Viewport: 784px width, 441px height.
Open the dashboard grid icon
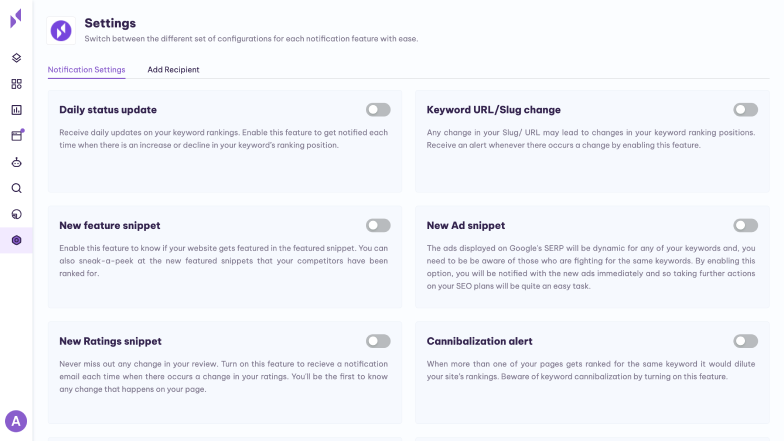coord(16,84)
